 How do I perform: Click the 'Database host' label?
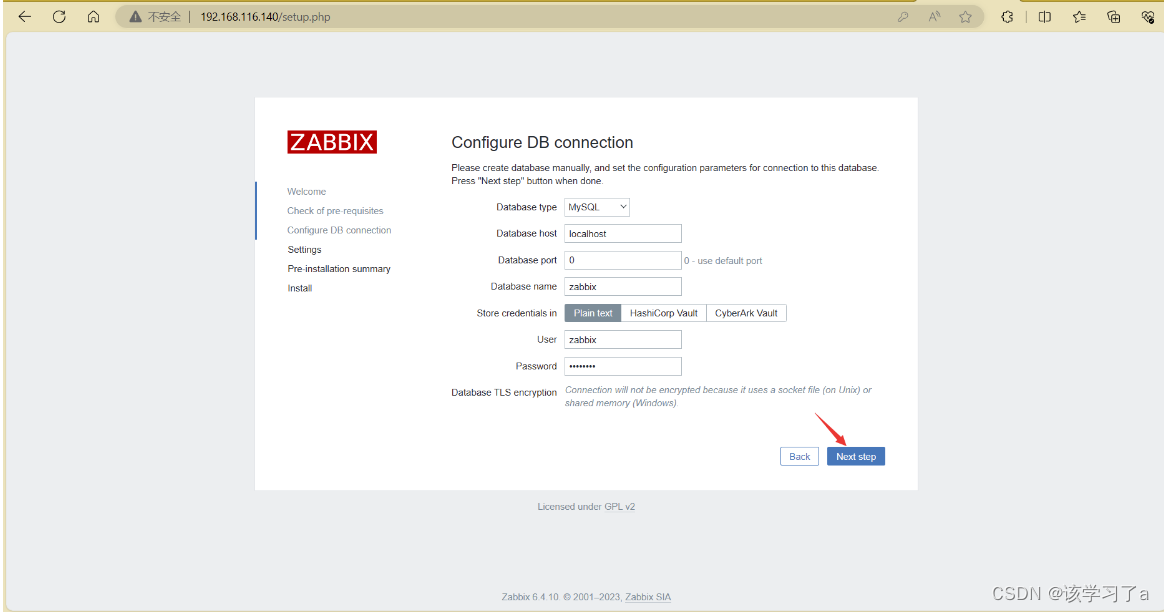coord(526,233)
